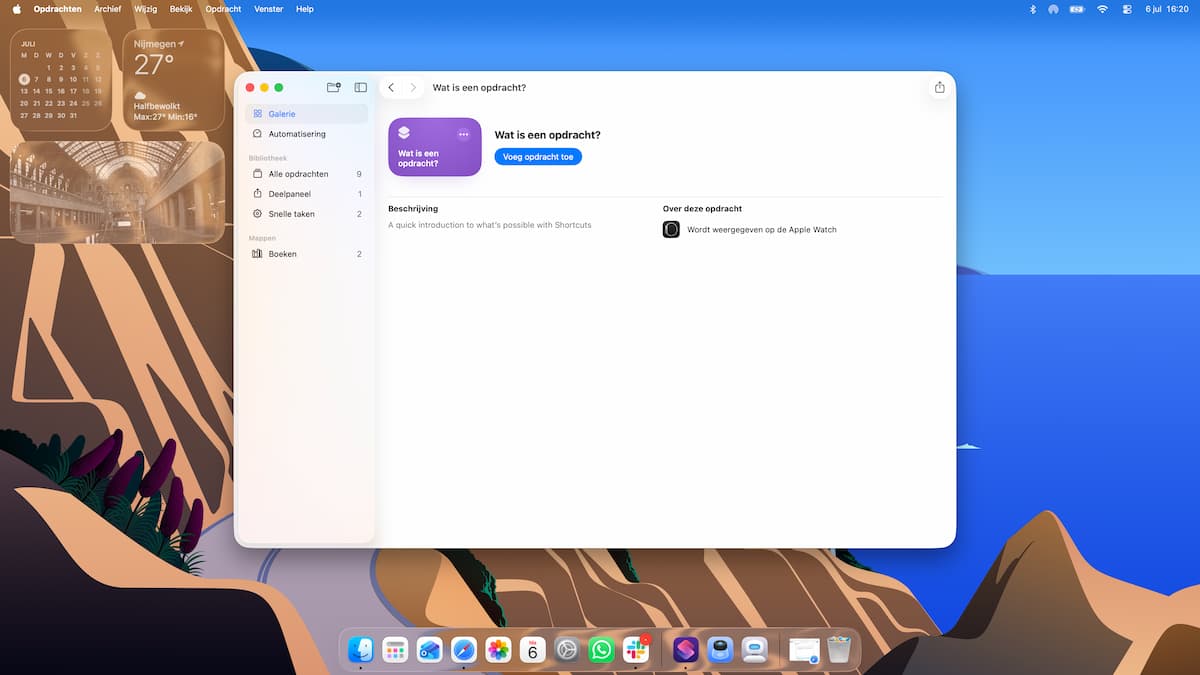The image size is (1200, 675).
Task: Open the Opdracht menu in the menu bar
Action: coord(223,9)
